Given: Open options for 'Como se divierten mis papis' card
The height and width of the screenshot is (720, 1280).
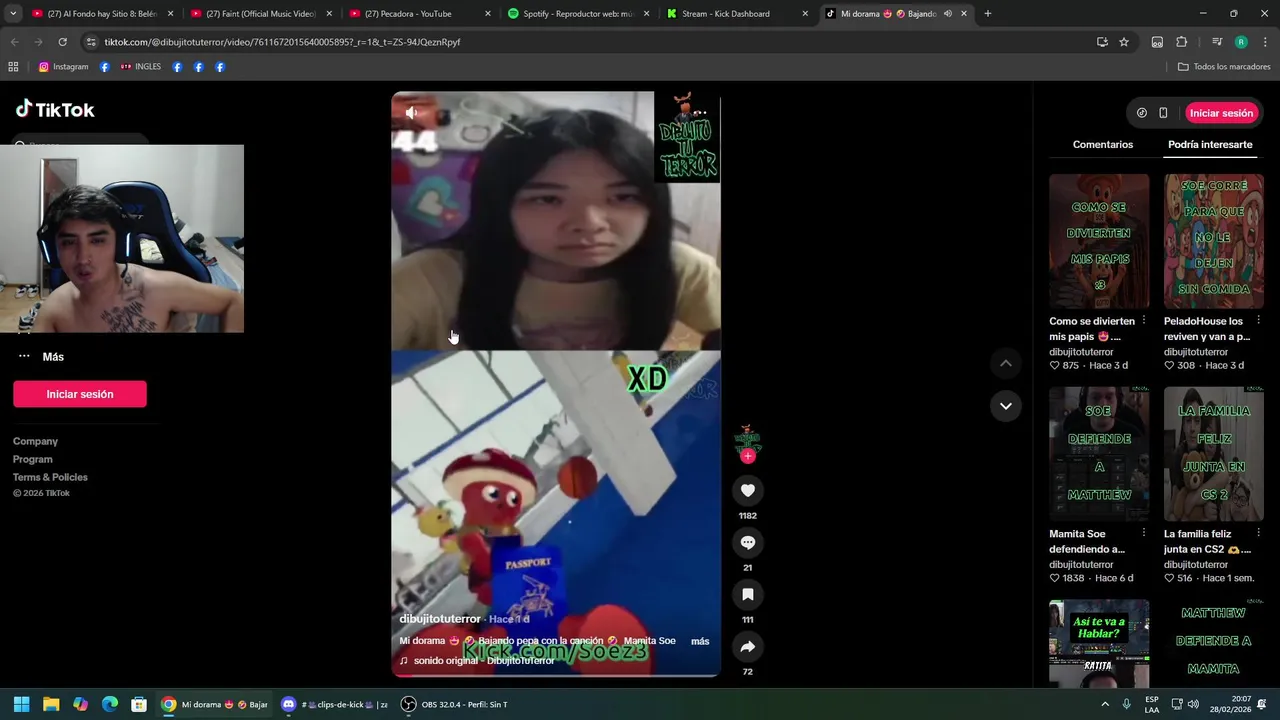Looking at the screenshot, I should pyautogui.click(x=1144, y=321).
